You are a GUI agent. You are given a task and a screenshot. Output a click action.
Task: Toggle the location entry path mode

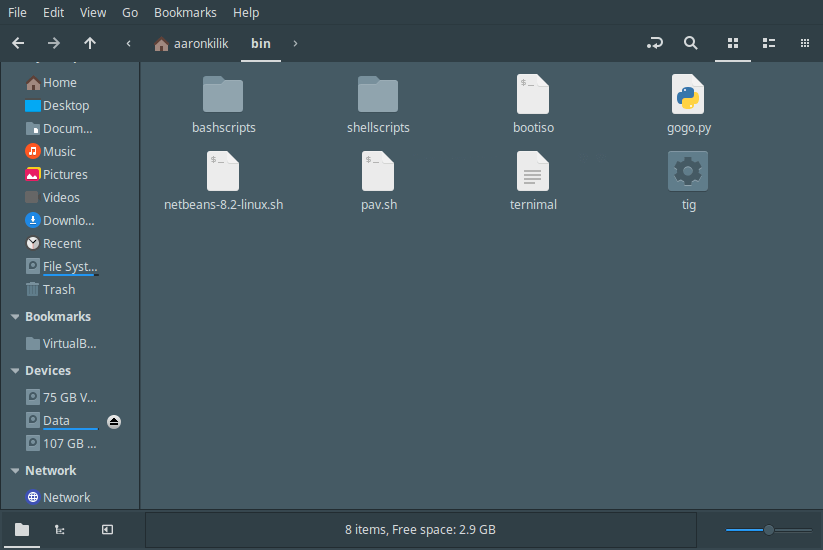click(x=655, y=43)
